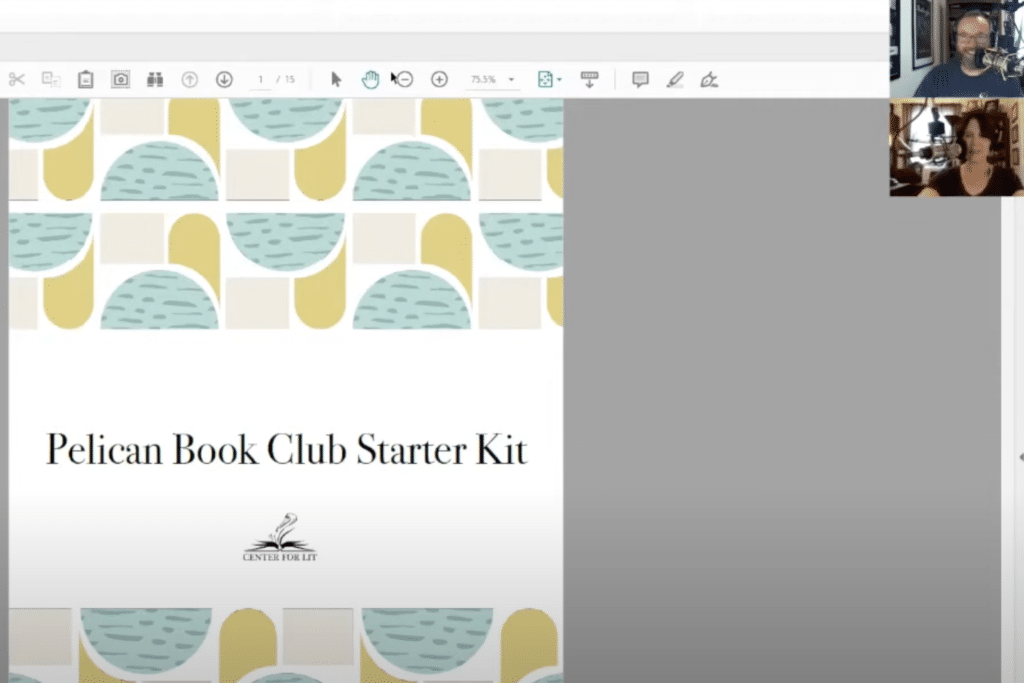Select the Highlighter tool
The height and width of the screenshot is (683, 1024).
[673, 79]
